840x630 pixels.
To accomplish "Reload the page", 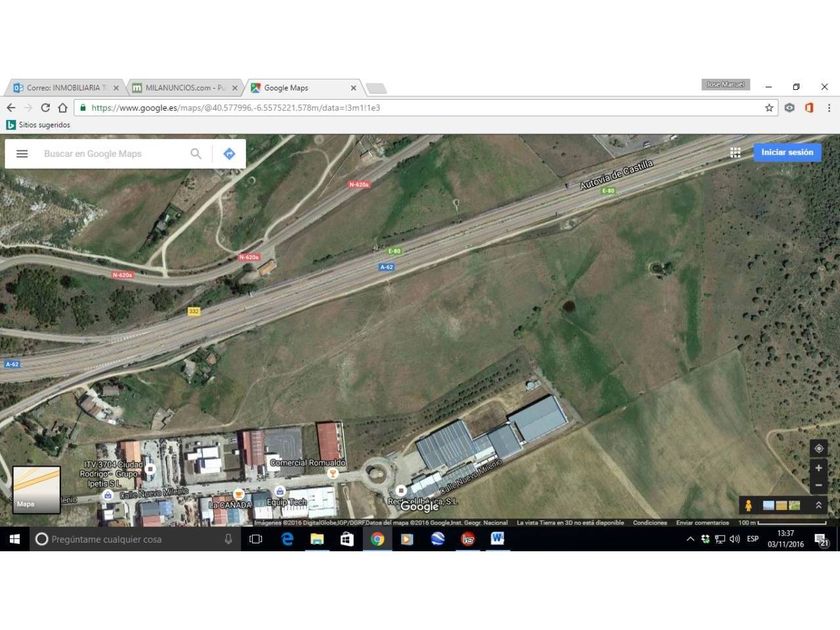I will coord(46,108).
